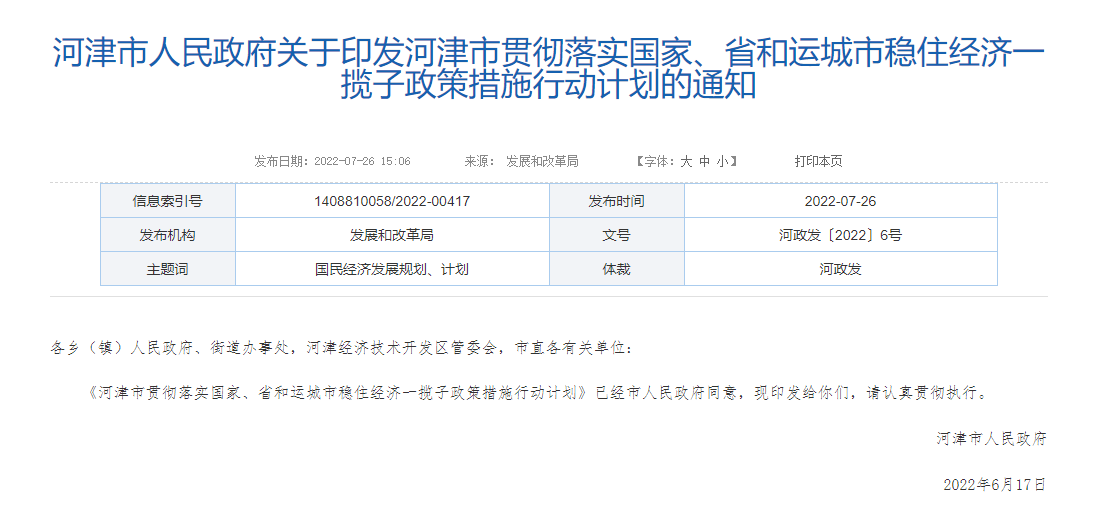
Task: Set font size to medium (中)
Action: [x=705, y=161]
